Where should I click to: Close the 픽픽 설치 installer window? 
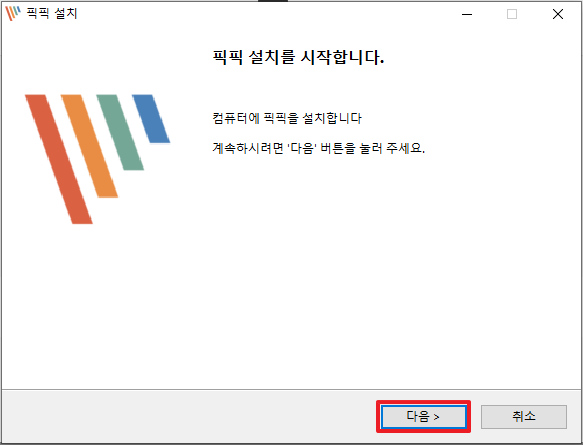coord(557,14)
